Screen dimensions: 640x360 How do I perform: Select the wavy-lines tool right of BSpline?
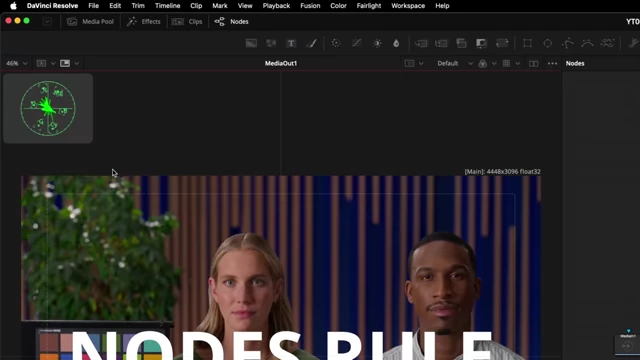click(607, 43)
